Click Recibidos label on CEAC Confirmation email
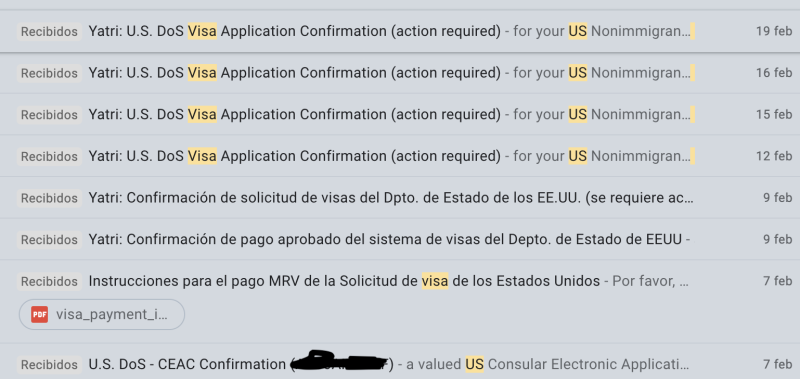800x379 pixels. [x=49, y=365]
